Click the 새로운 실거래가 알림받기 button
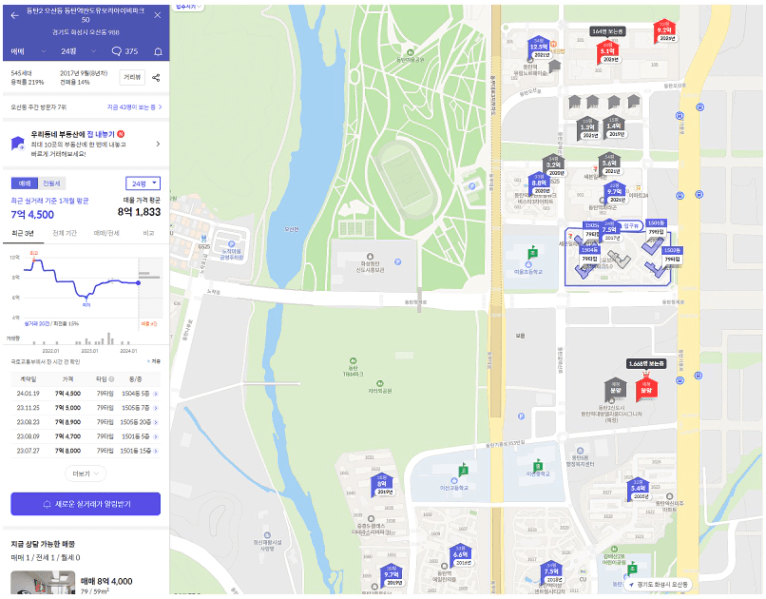 coord(85,504)
